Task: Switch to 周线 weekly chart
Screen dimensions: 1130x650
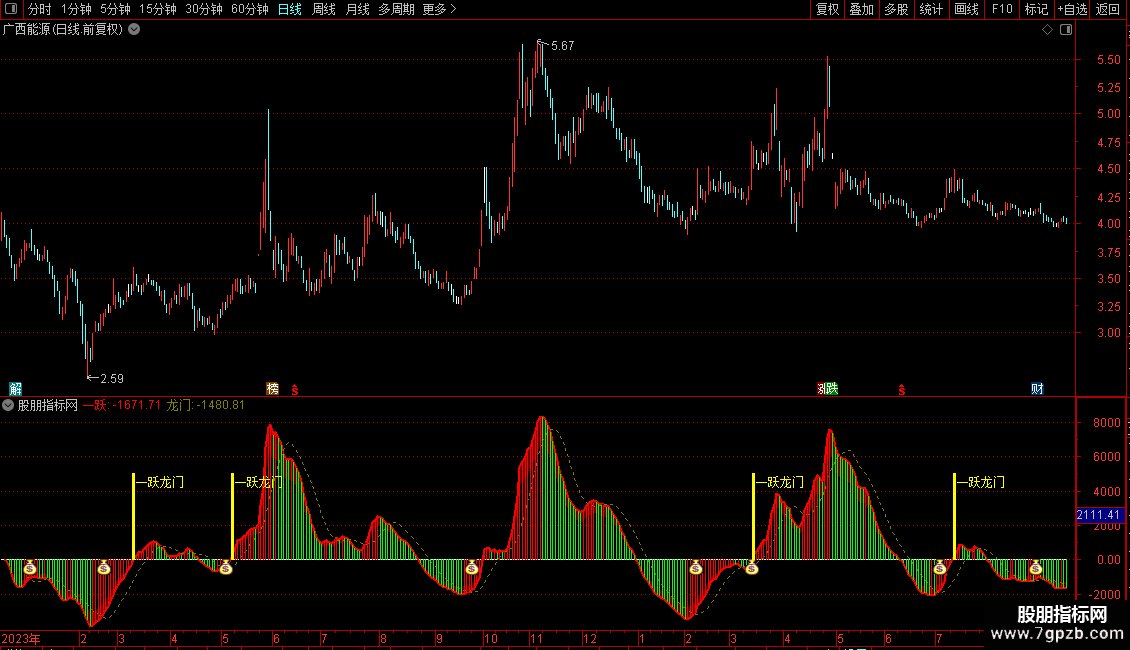Action: [x=324, y=9]
